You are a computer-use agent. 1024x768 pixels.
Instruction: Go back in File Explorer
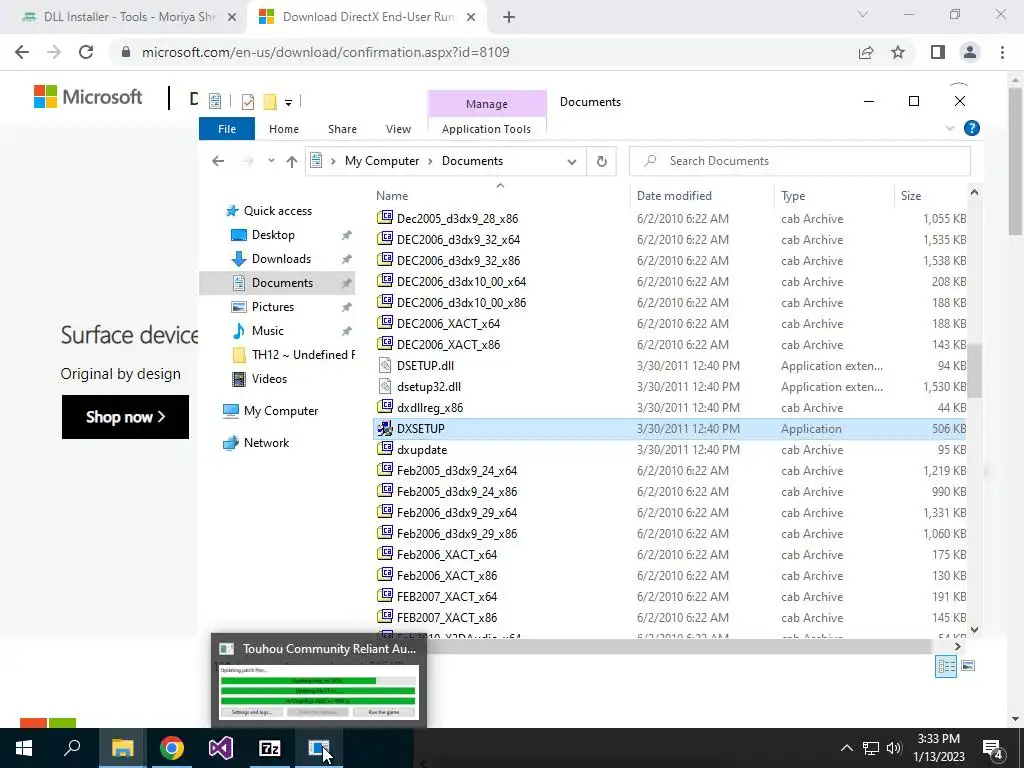[x=218, y=161]
